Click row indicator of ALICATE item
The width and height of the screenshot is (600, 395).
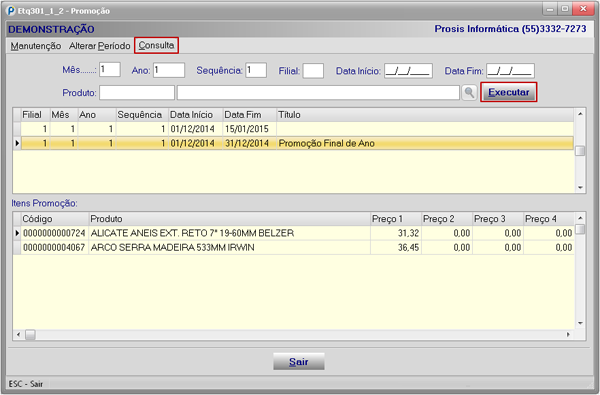click(17, 233)
